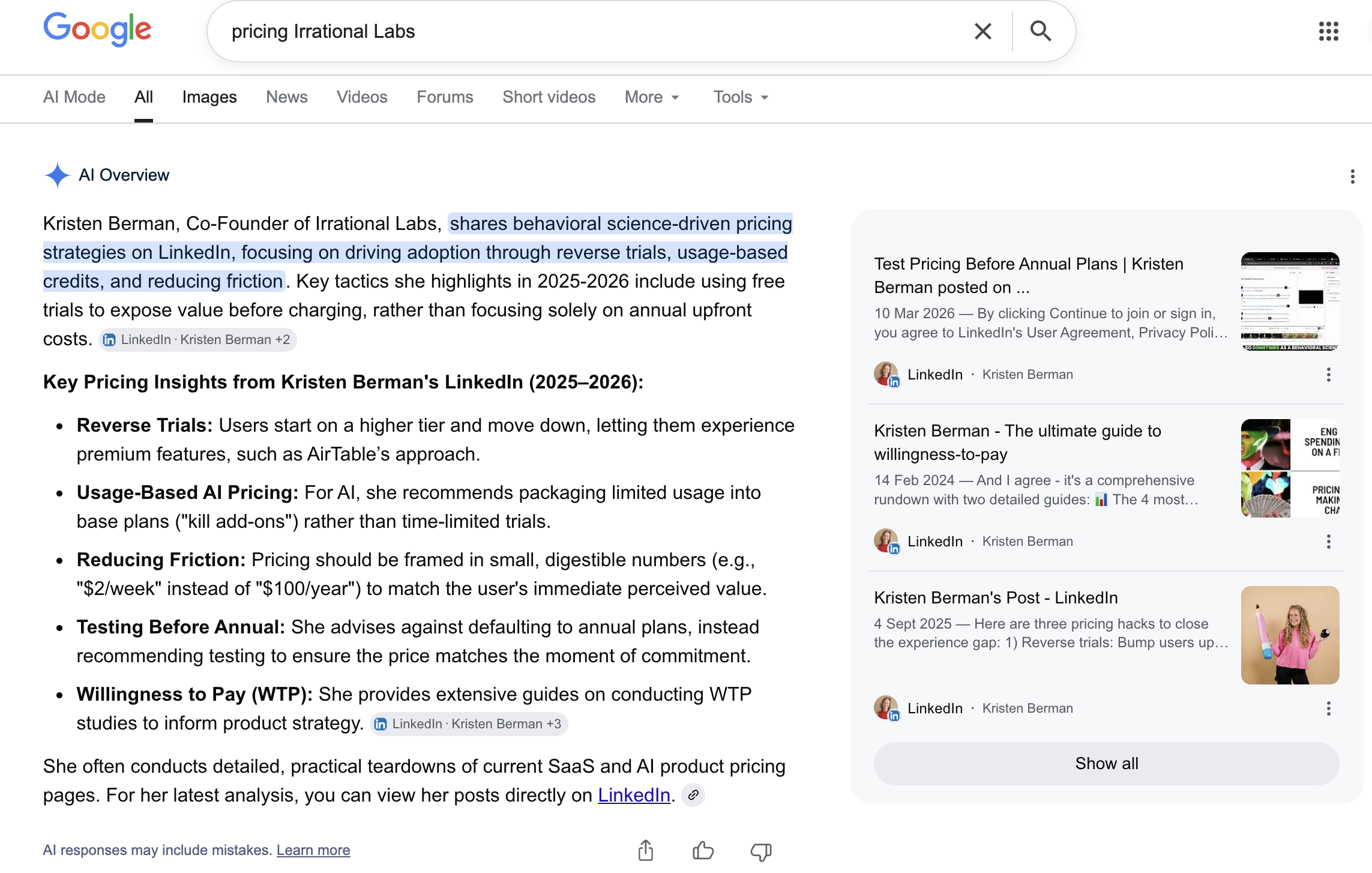Viewport: 1372px width, 873px height.
Task: Open Kristen Berman's Post - LinkedIn title
Action: click(x=996, y=598)
